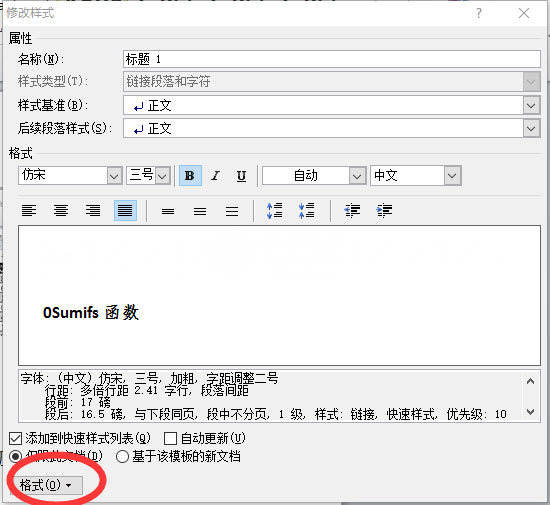Apply single line spacing icon
550x505 pixels.
point(168,211)
